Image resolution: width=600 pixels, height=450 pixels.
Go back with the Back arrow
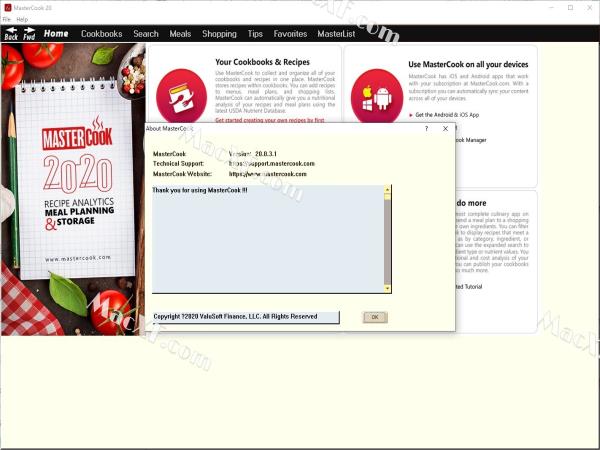point(11,34)
